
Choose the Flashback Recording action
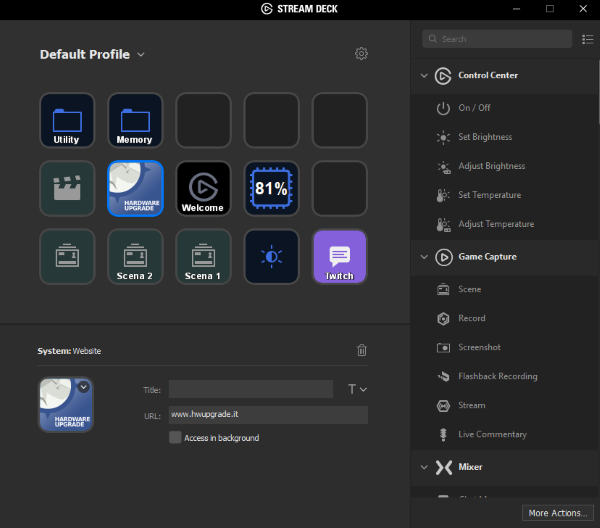tap(505, 376)
